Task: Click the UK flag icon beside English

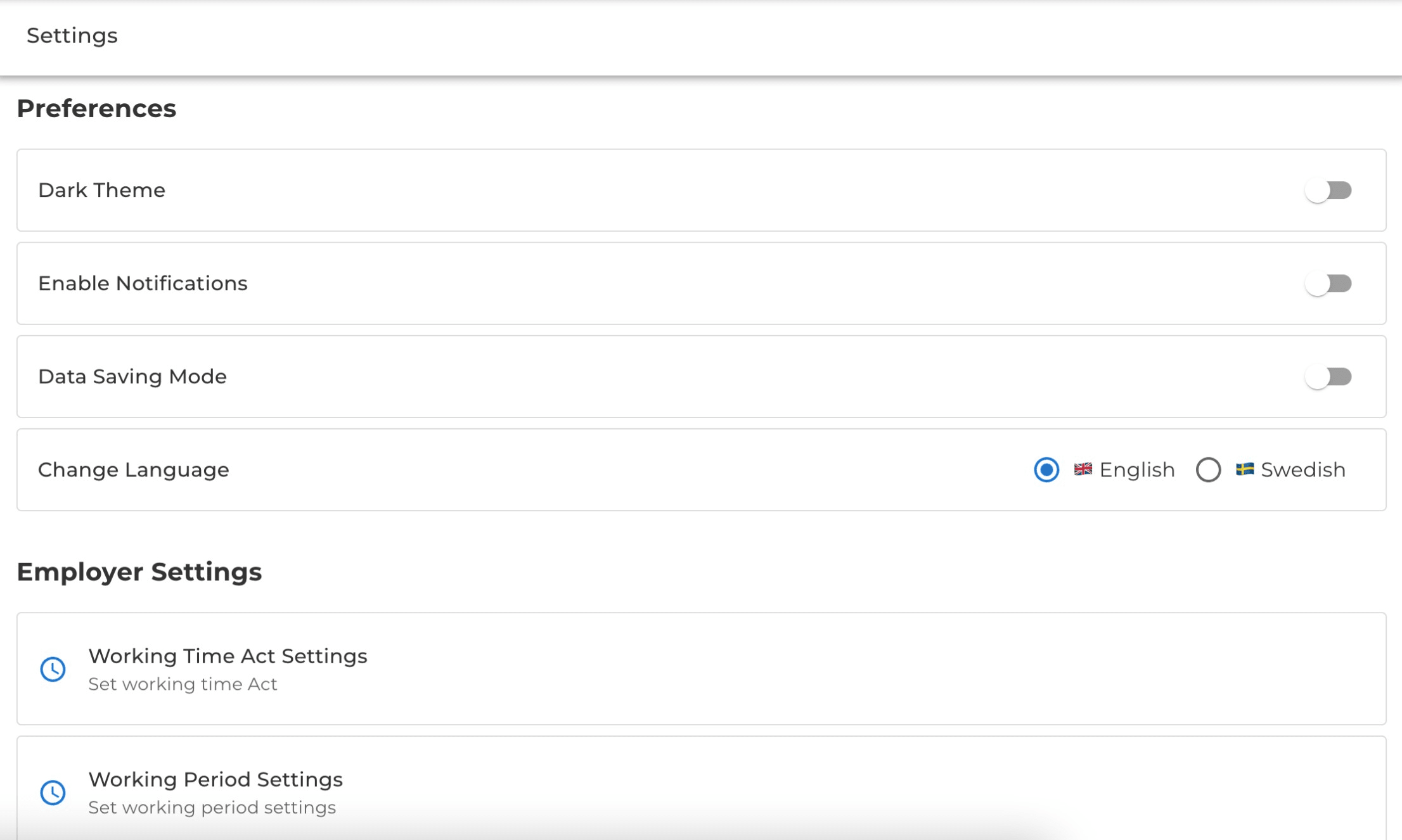Action: coord(1083,469)
